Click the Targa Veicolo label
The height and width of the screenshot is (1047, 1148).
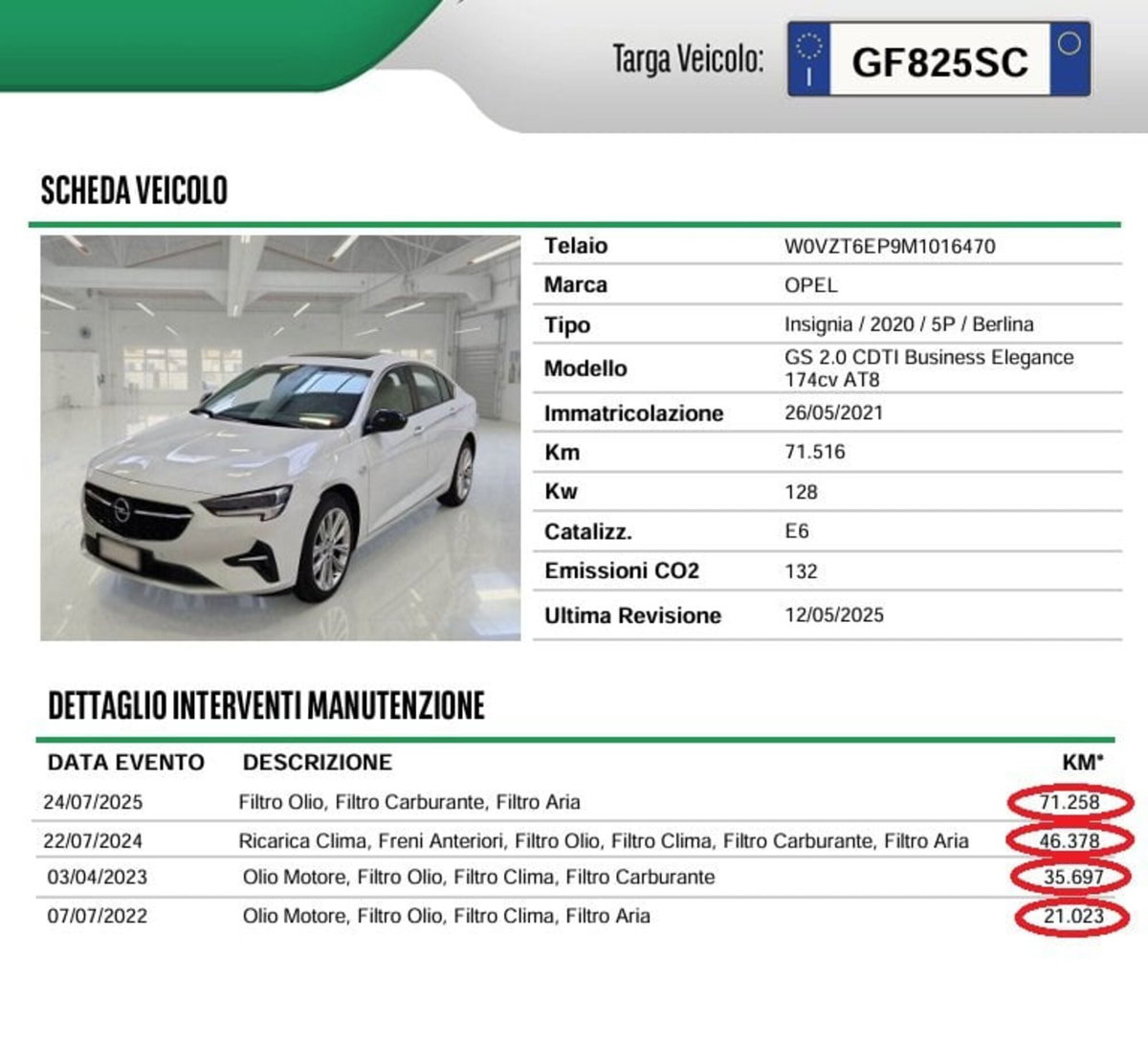[688, 60]
